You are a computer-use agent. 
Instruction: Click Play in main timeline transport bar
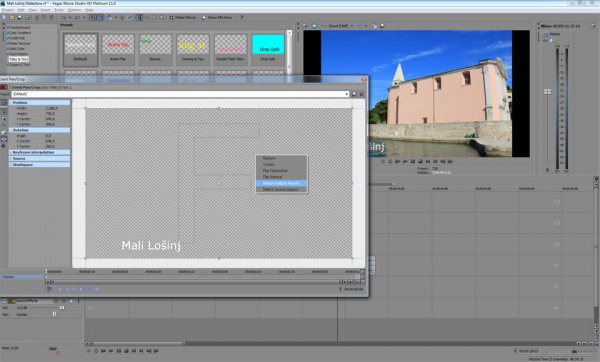111,351
